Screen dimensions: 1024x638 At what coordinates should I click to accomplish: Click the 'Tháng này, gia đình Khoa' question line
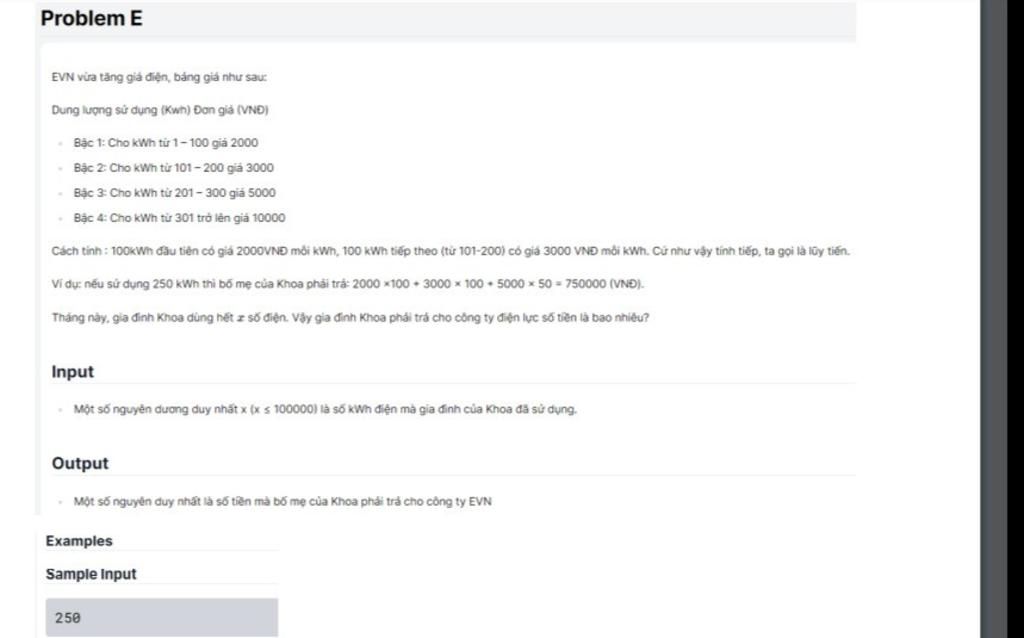pos(350,317)
